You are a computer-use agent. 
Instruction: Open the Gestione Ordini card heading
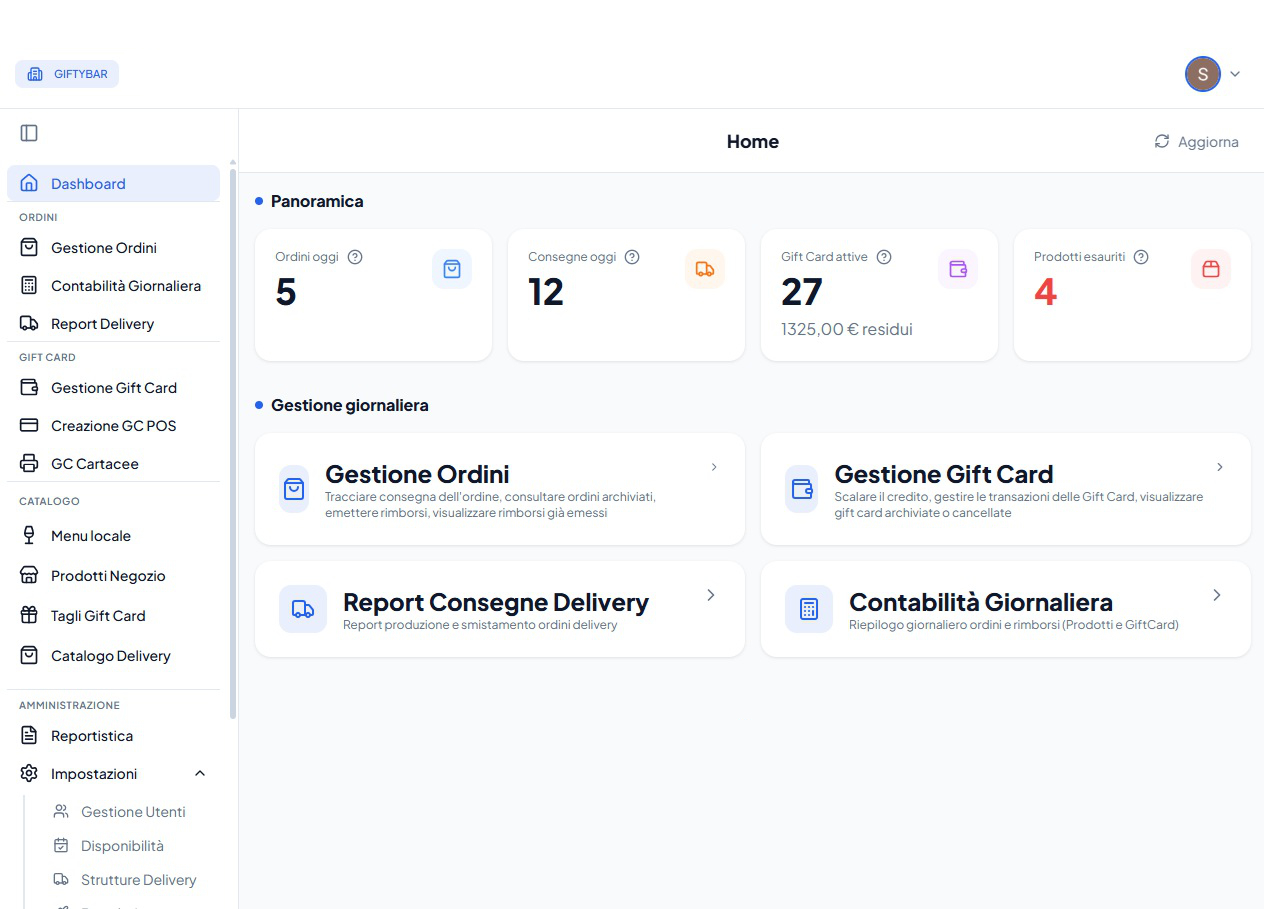[x=417, y=474]
